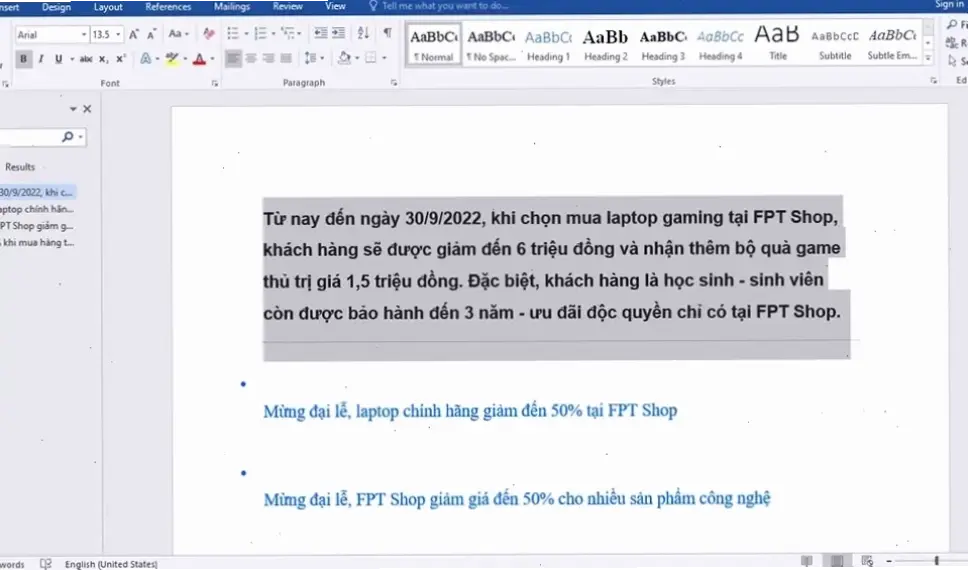
Task: Toggle Italic formatting button
Action: tap(41, 59)
